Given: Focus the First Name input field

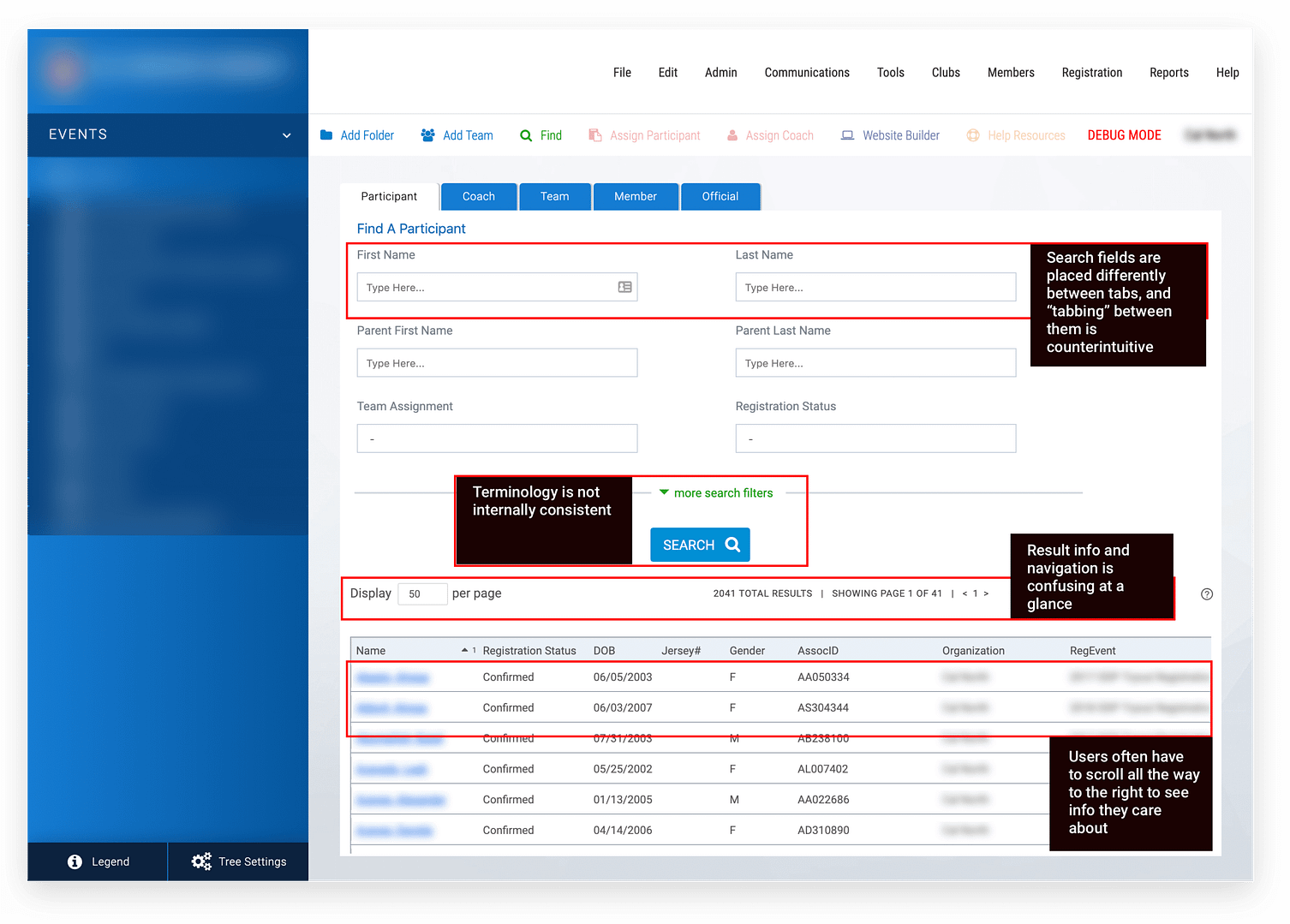Looking at the screenshot, I should click(497, 287).
